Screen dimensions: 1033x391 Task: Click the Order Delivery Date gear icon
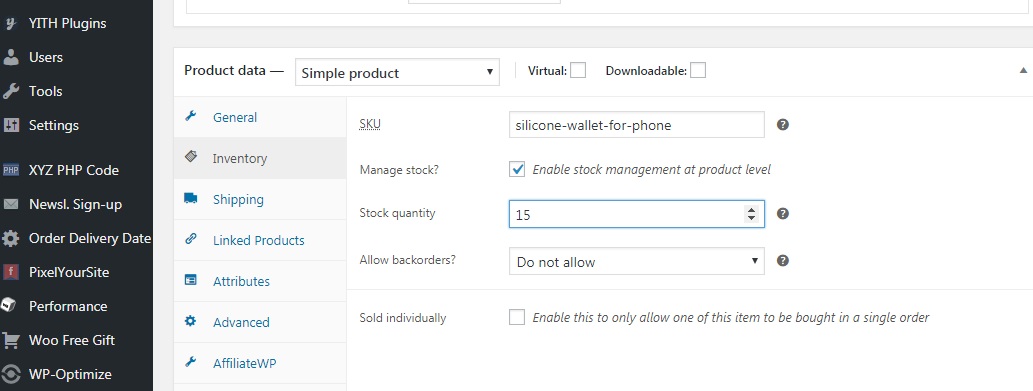11,238
